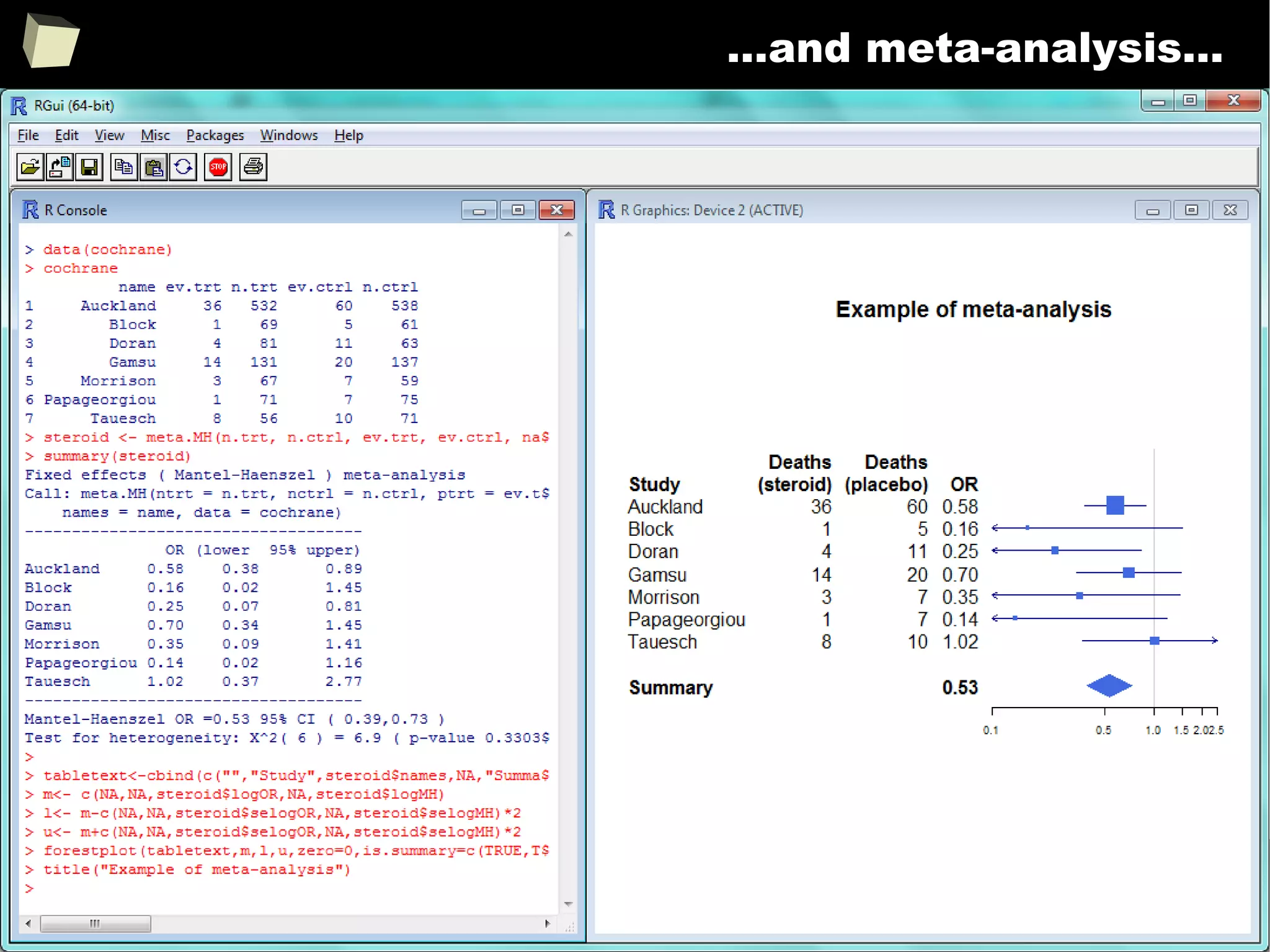Minimize the R Graphics Device 2 window
Viewport: 1270px width, 952px height.
(x=1153, y=211)
